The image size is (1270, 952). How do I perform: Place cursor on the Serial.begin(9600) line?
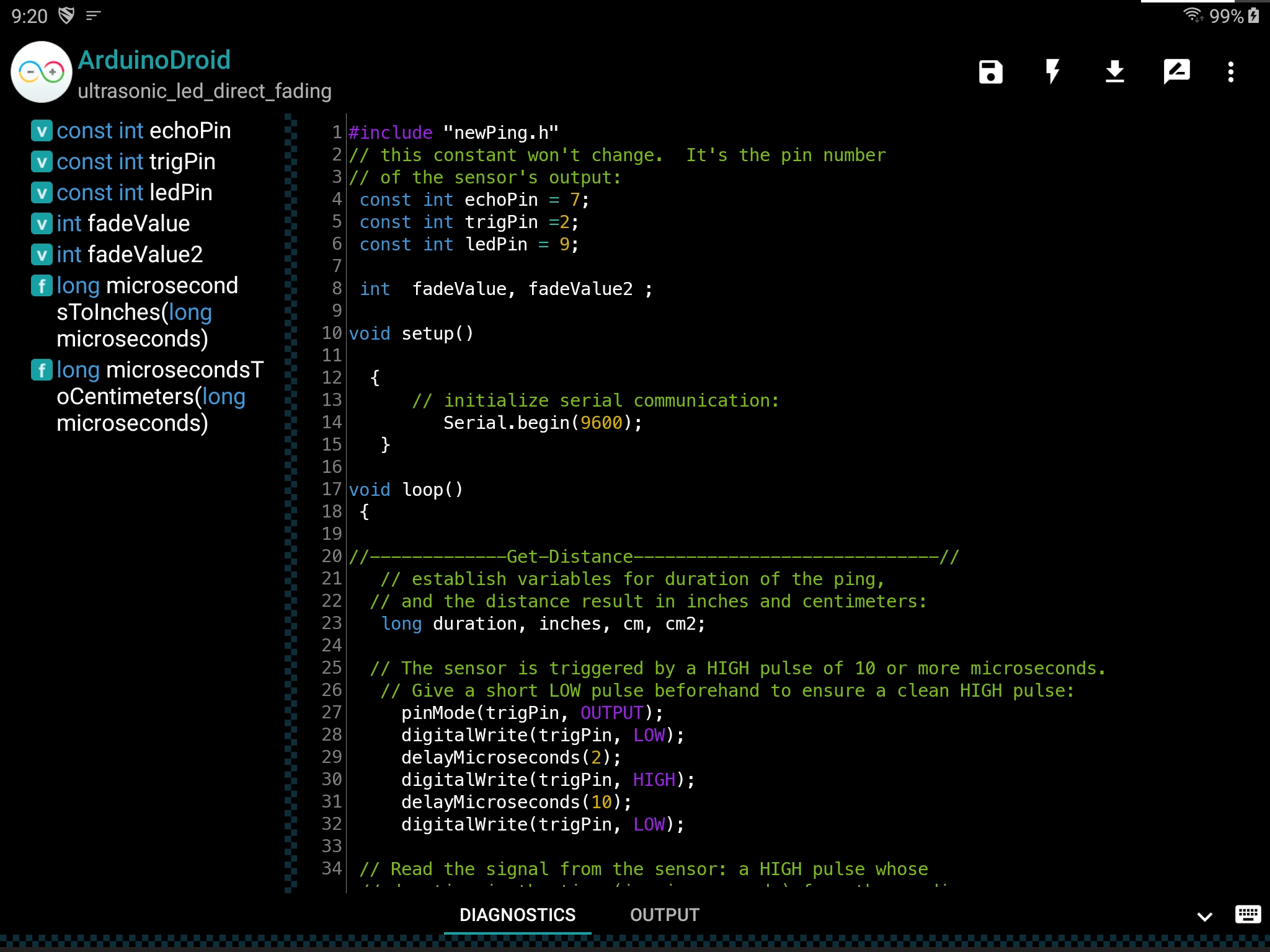coord(542,423)
